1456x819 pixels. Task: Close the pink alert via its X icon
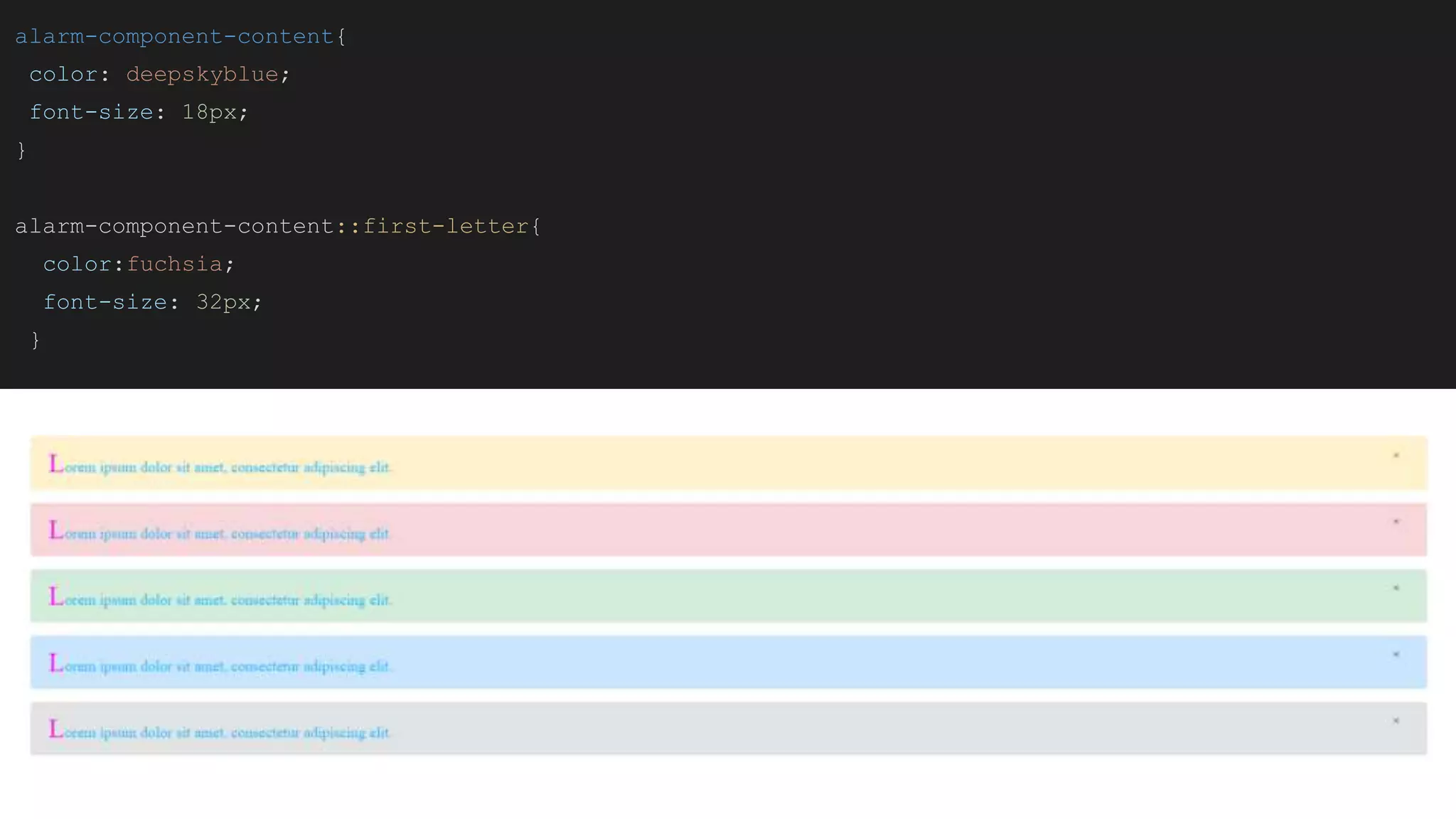tap(1396, 522)
